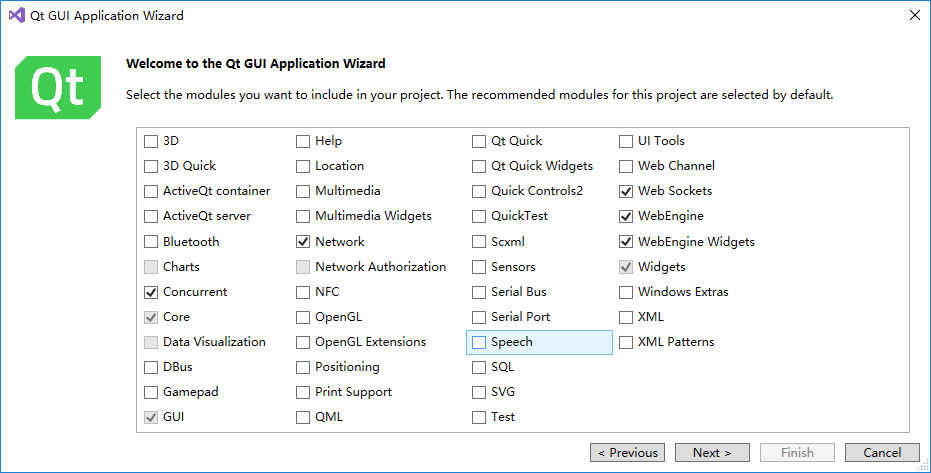Tick the Qt Quick checkbox
Viewport: 931px width, 473px height.
point(479,141)
